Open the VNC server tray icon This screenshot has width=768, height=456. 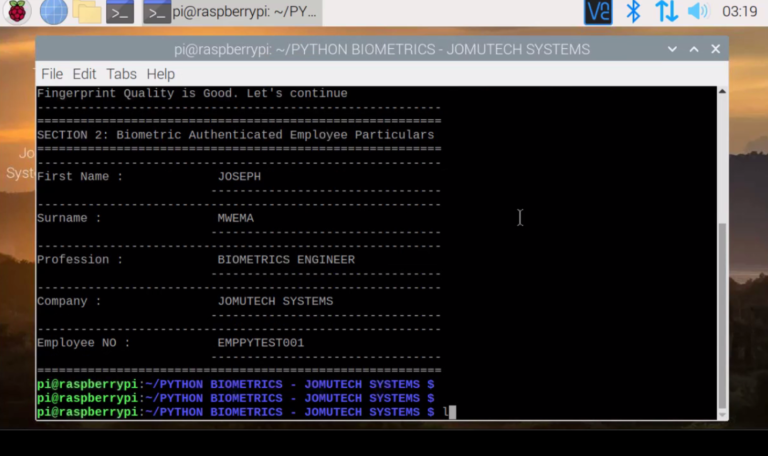coord(598,12)
